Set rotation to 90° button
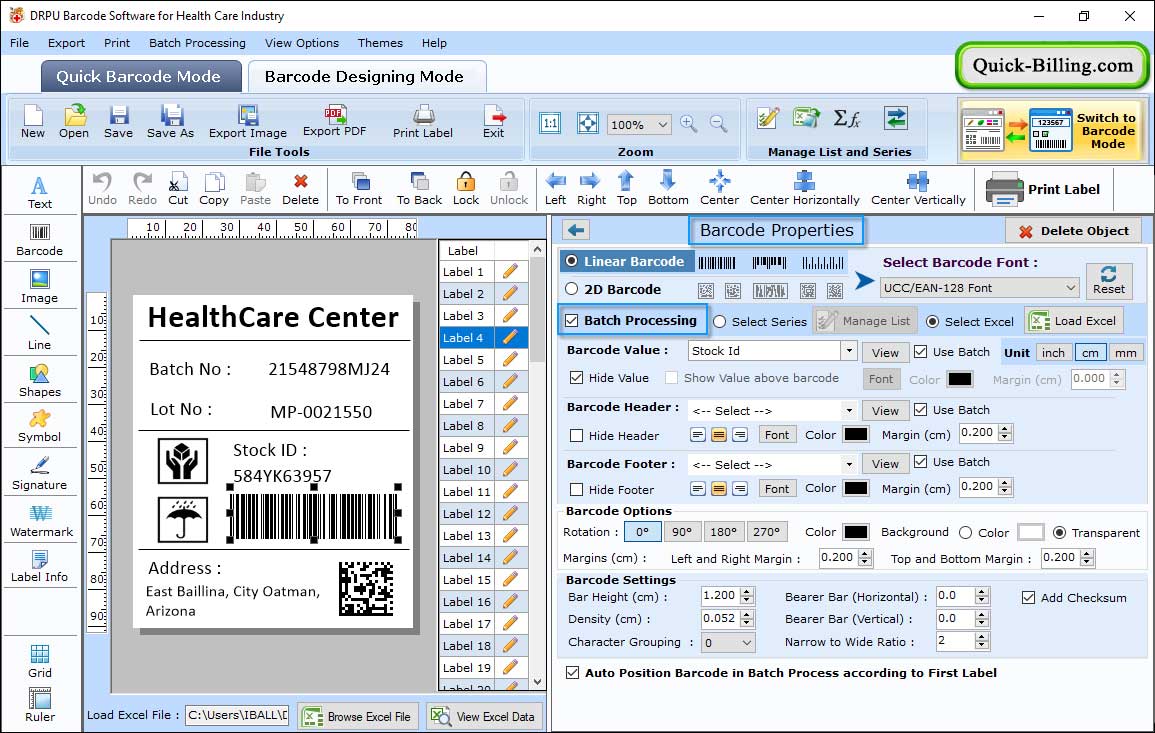 [682, 532]
